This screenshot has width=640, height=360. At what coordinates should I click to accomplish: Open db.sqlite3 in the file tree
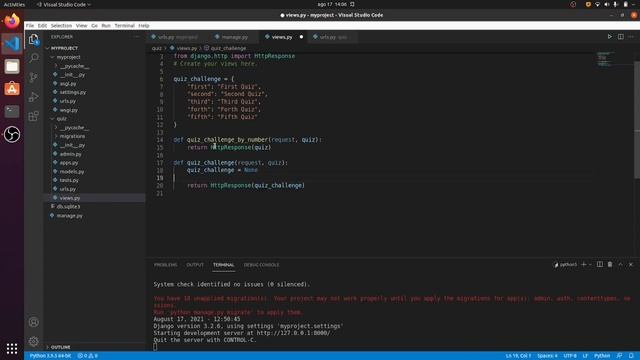point(69,207)
